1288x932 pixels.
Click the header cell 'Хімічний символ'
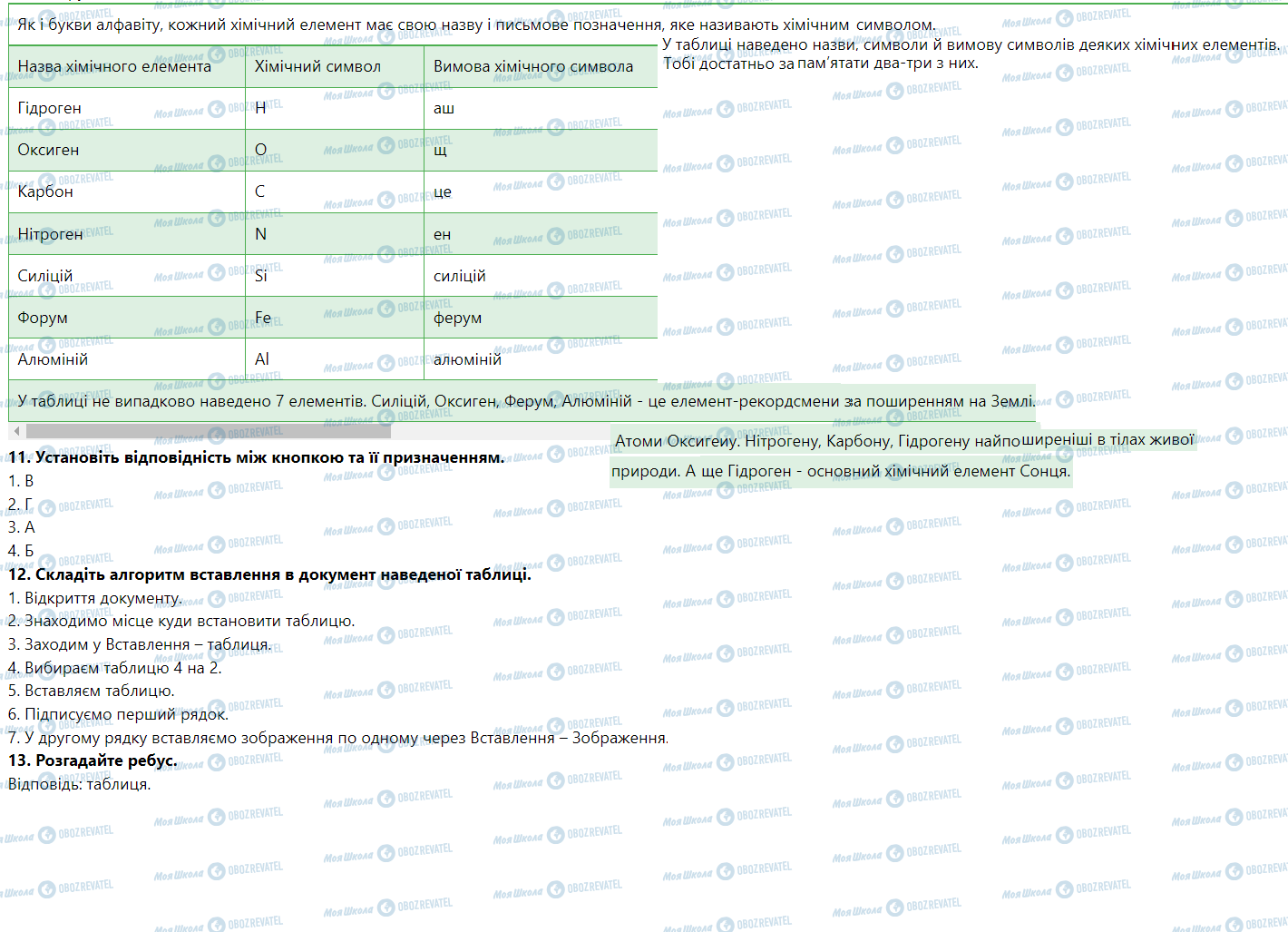click(335, 66)
